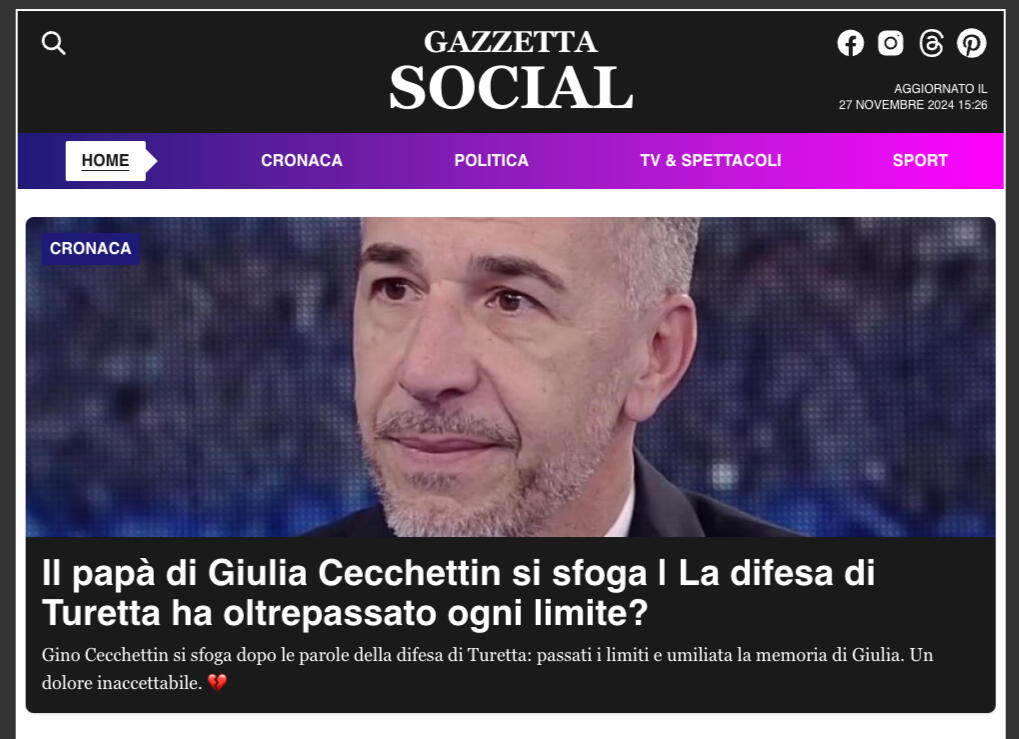Open the POLITICA section
1019x739 pixels.
(x=491, y=161)
